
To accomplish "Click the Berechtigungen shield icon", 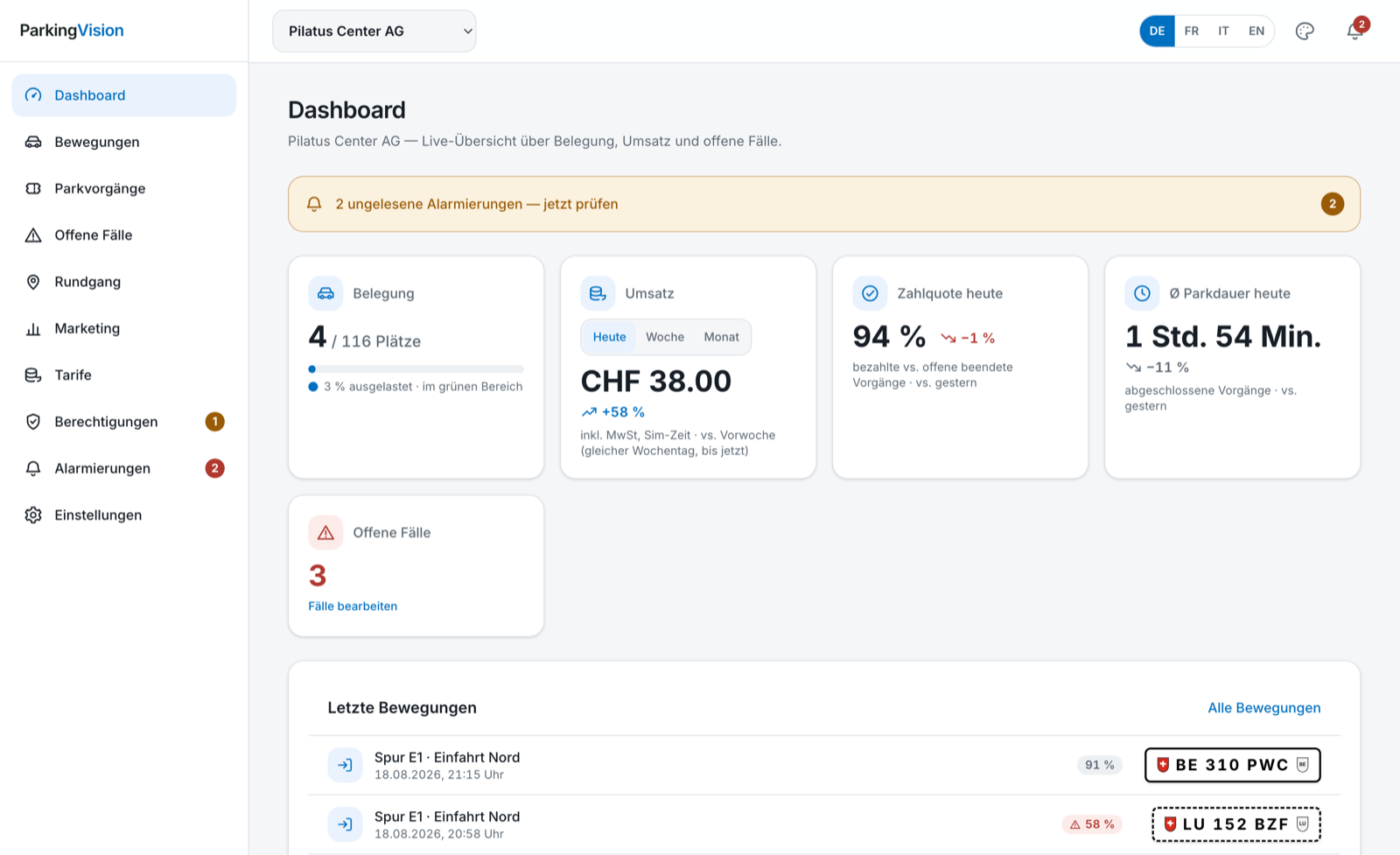I will tap(33, 422).
